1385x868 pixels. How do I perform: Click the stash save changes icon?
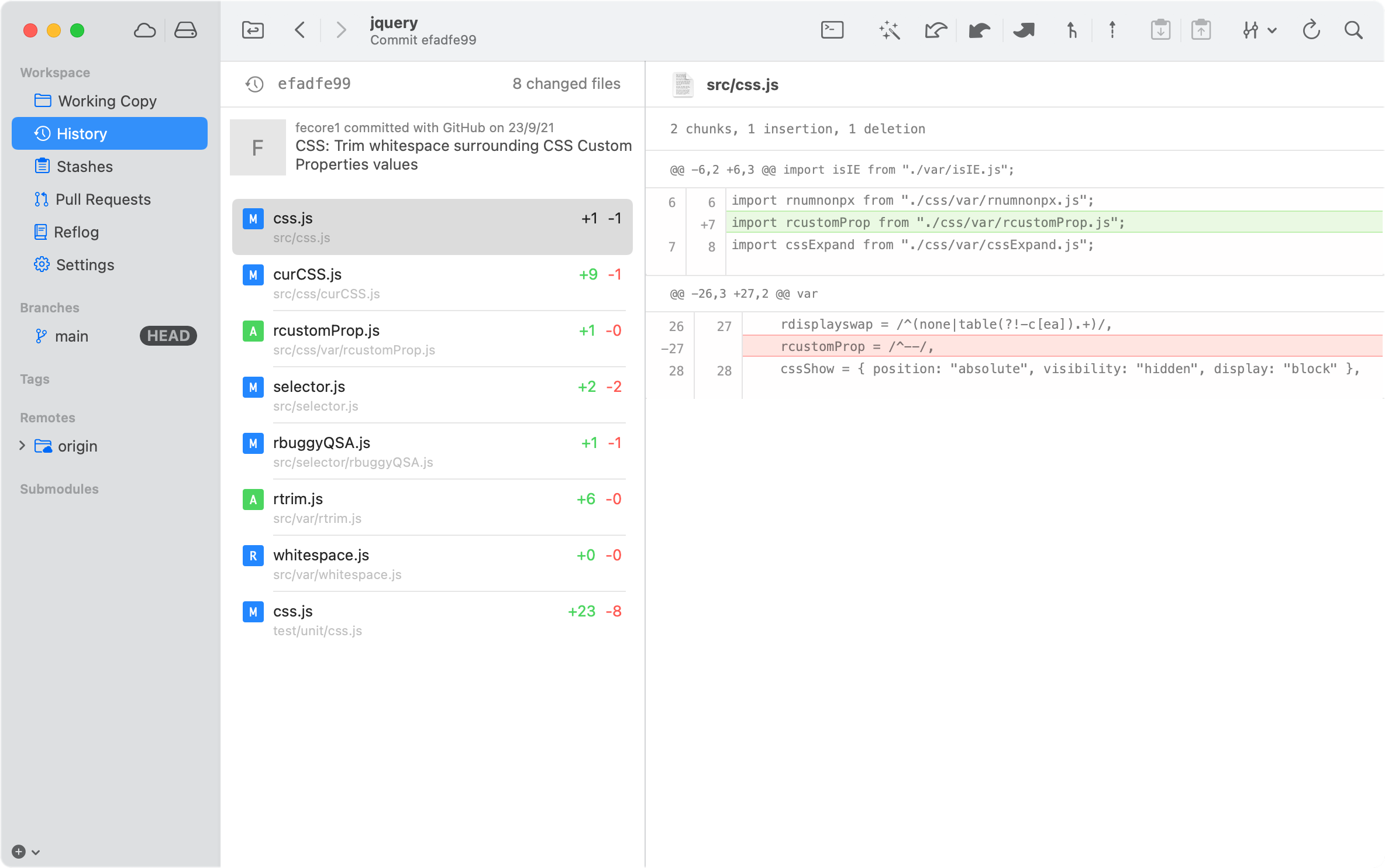pos(1160,30)
